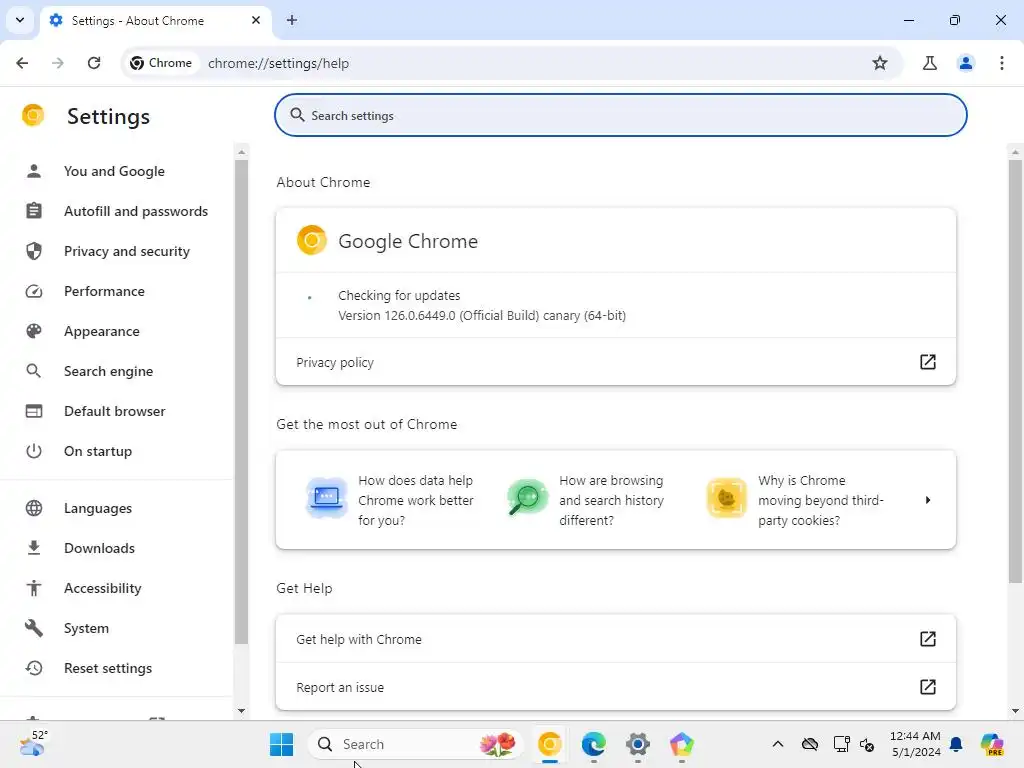The image size is (1024, 768).
Task: Click the sidebar scrollbar down arrow
Action: click(242, 711)
